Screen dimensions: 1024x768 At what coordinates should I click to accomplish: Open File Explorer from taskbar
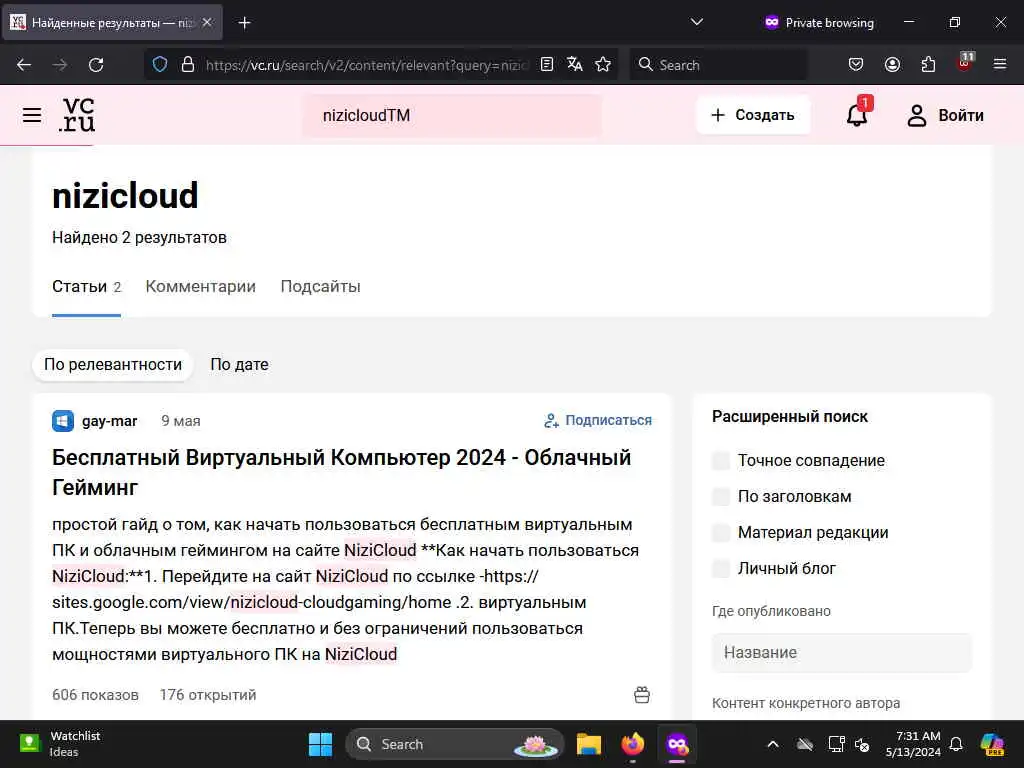coord(588,744)
